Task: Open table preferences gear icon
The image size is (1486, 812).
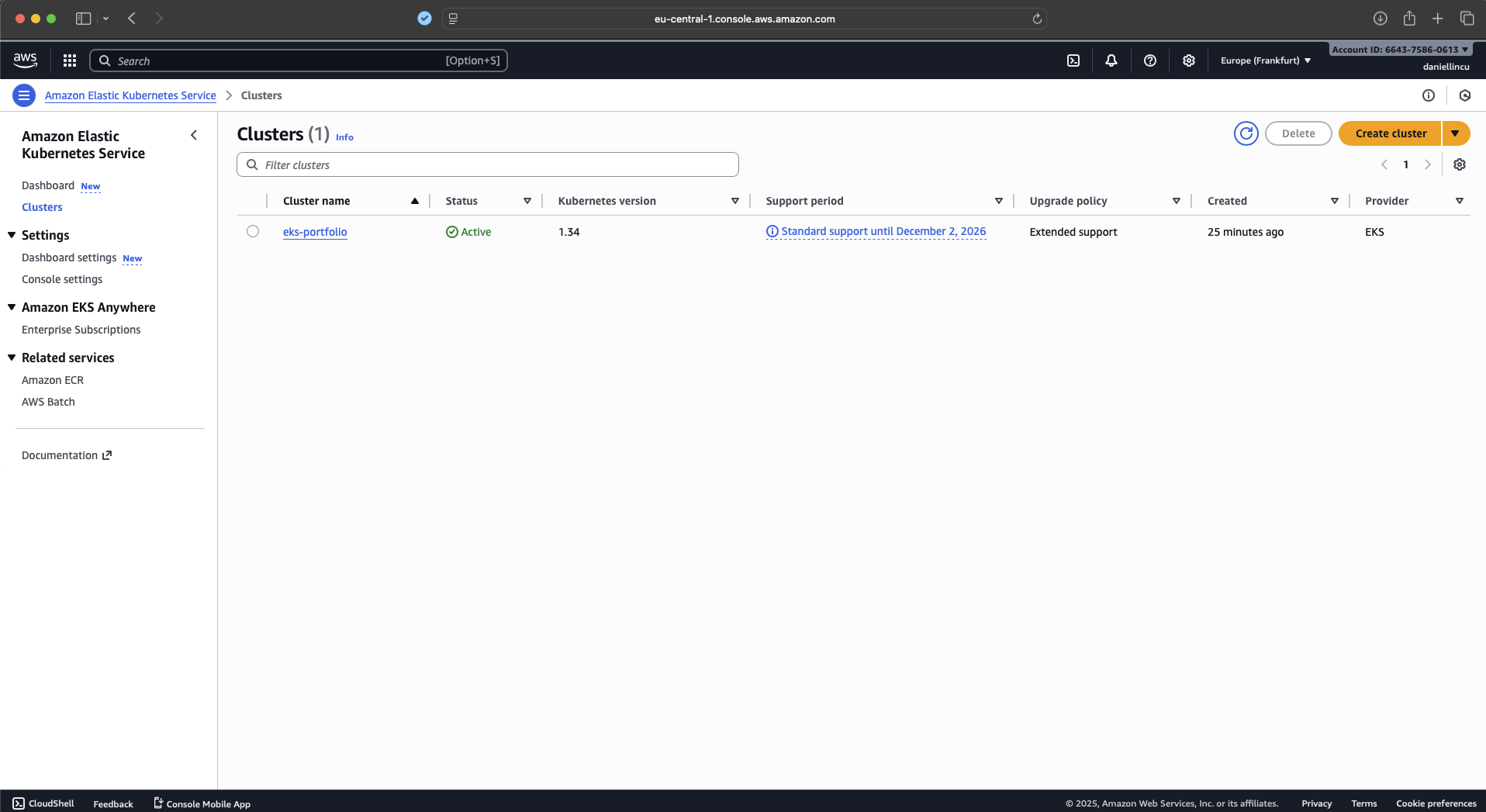Action: [1460, 164]
